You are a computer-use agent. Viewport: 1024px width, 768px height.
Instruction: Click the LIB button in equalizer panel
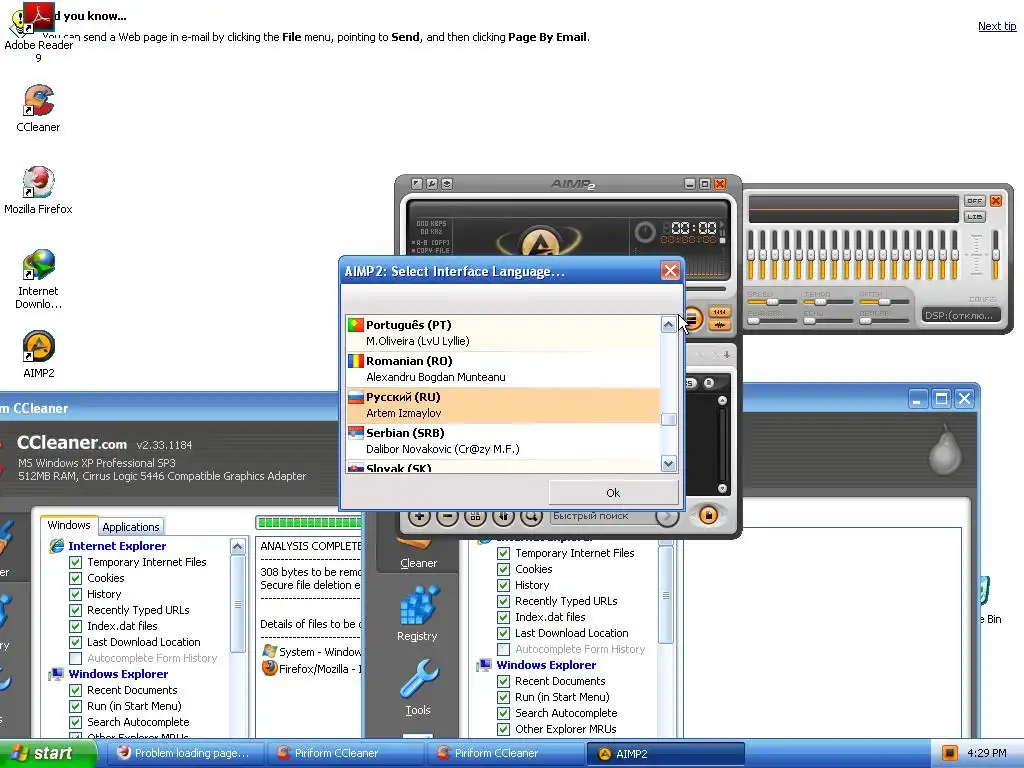coord(974,217)
